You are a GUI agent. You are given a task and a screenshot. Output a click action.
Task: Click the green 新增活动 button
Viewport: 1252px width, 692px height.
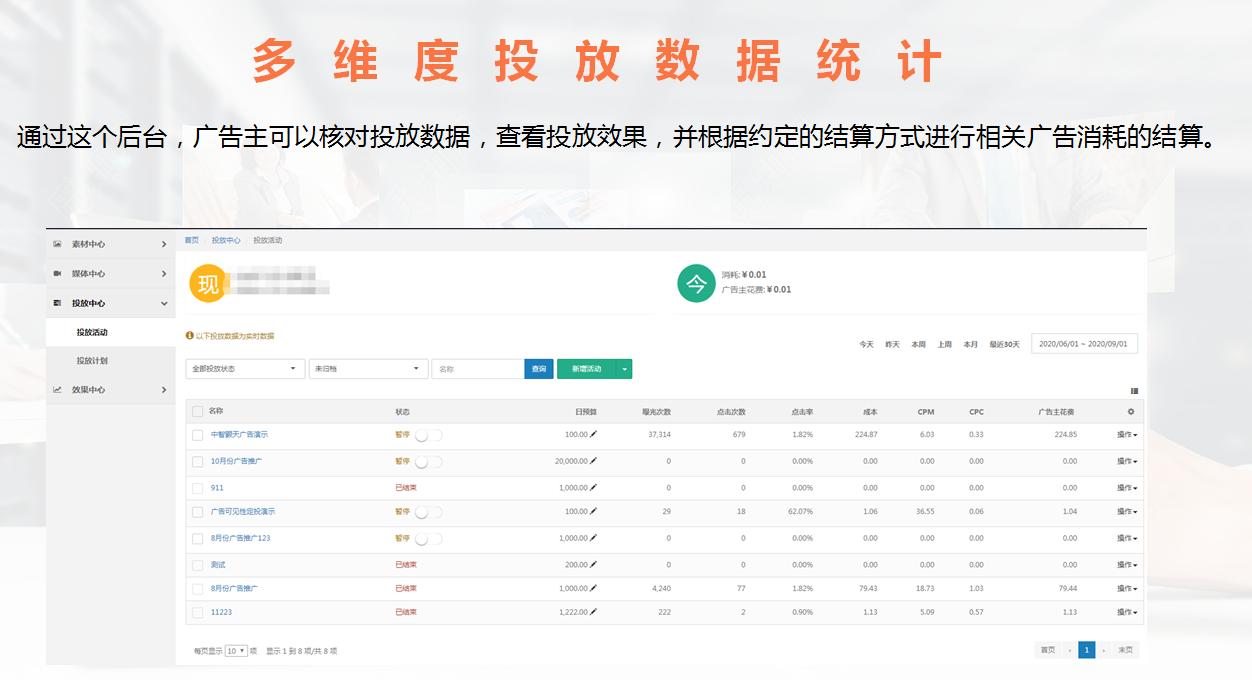click(x=589, y=367)
